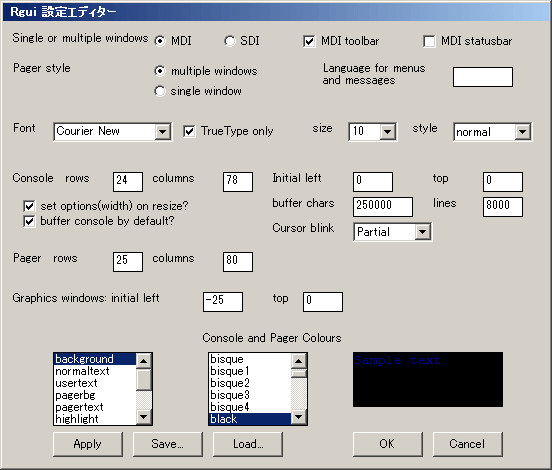Click the Apply button
552x470 pixels.
pos(88,444)
